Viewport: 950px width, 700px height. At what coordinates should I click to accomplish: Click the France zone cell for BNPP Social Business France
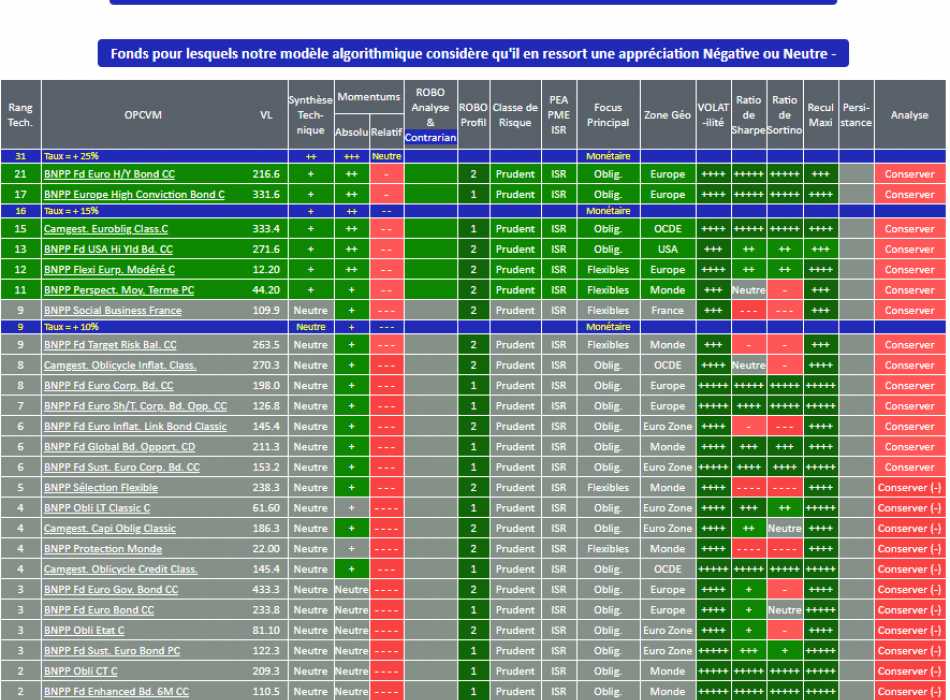[x=667, y=310]
